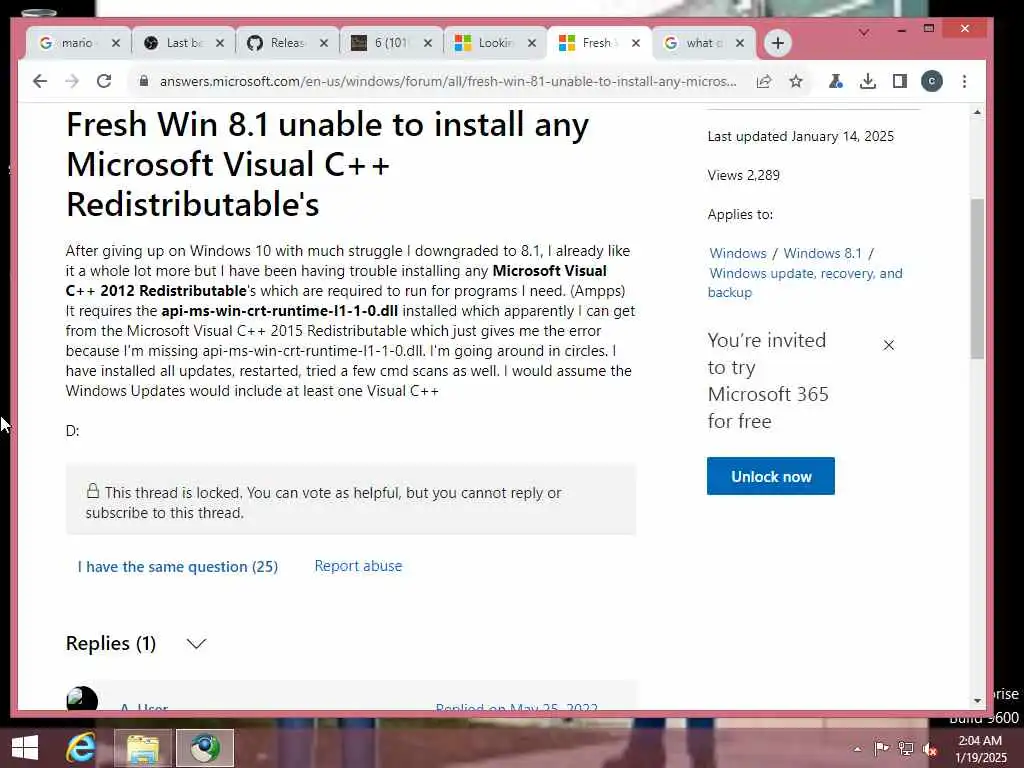Image resolution: width=1024 pixels, height=768 pixels.
Task: Open Chrome's three-dot menu
Action: pyautogui.click(x=965, y=81)
